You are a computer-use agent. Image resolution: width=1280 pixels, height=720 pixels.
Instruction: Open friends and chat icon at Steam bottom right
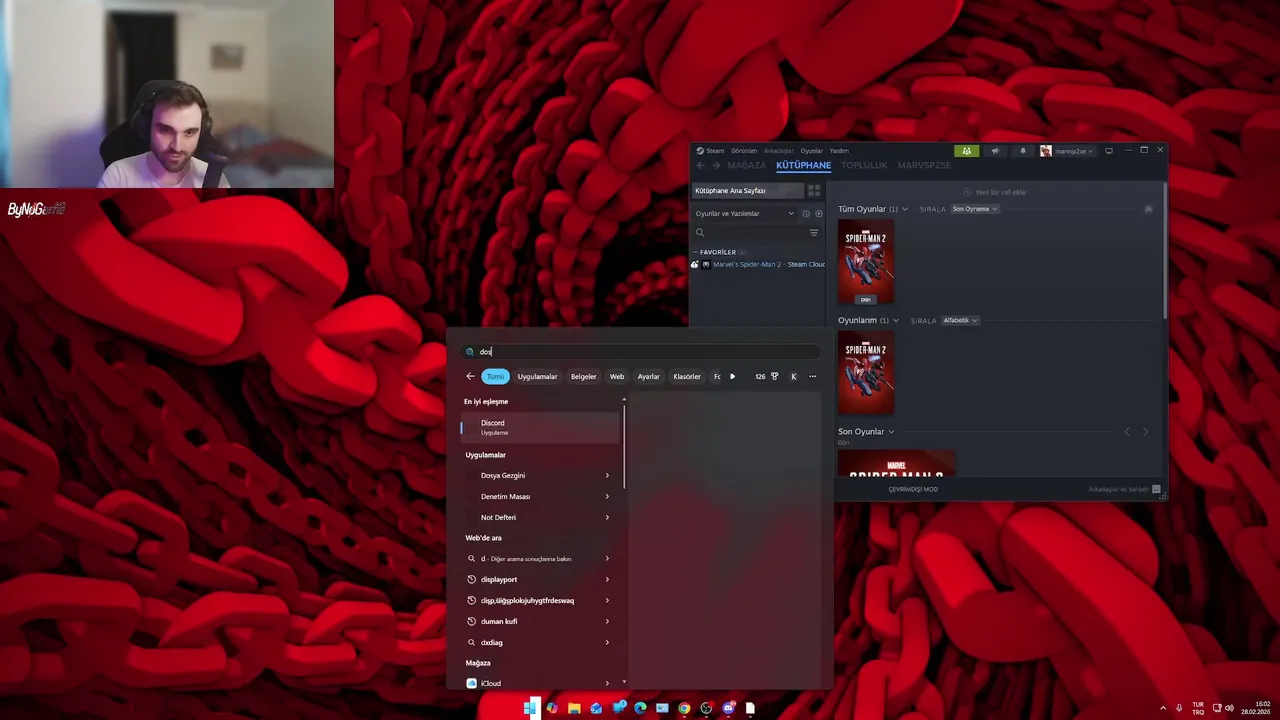(1156, 490)
